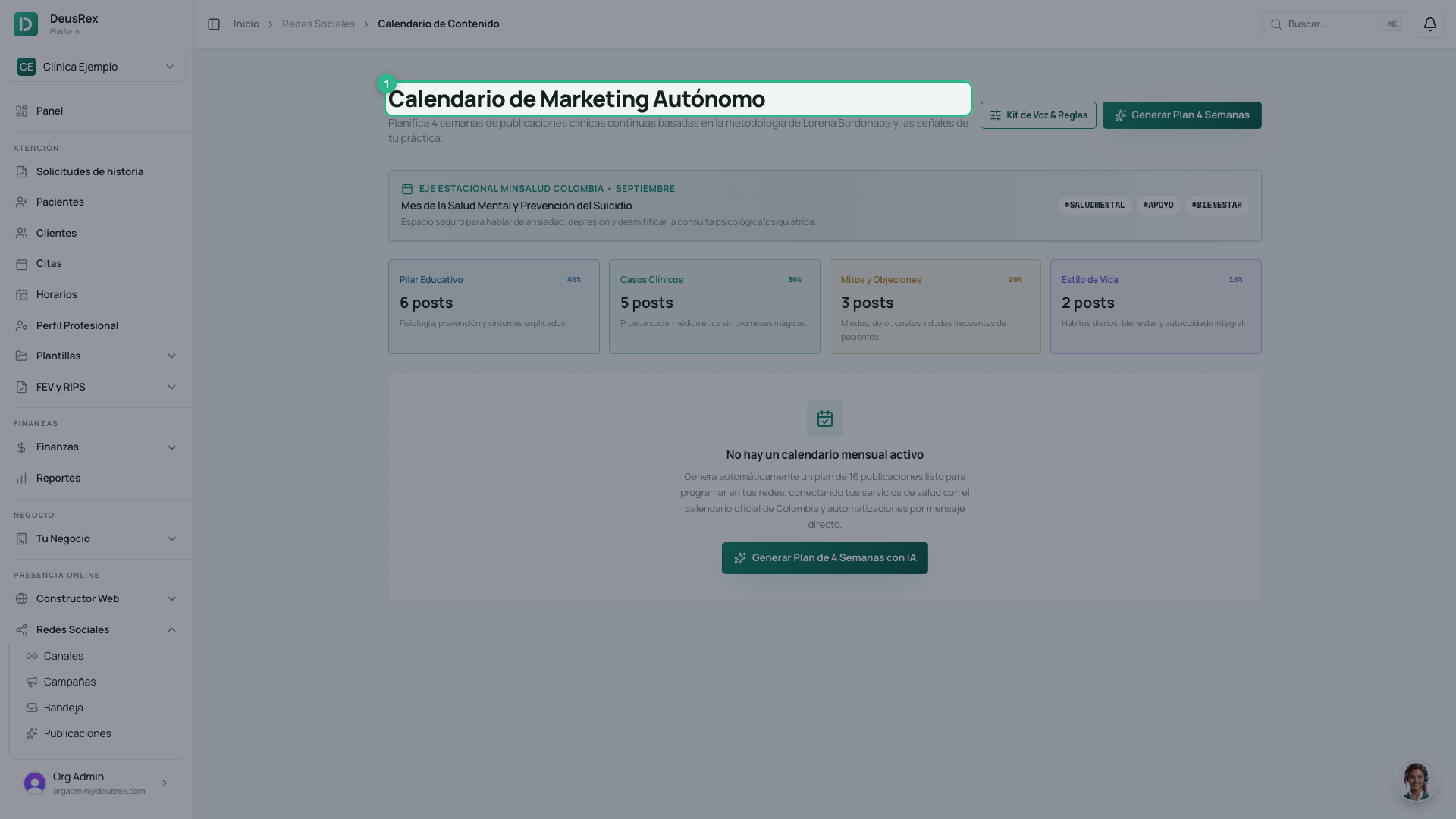Expand the FEV y RIPS chevron
The image size is (1456, 819).
(171, 388)
